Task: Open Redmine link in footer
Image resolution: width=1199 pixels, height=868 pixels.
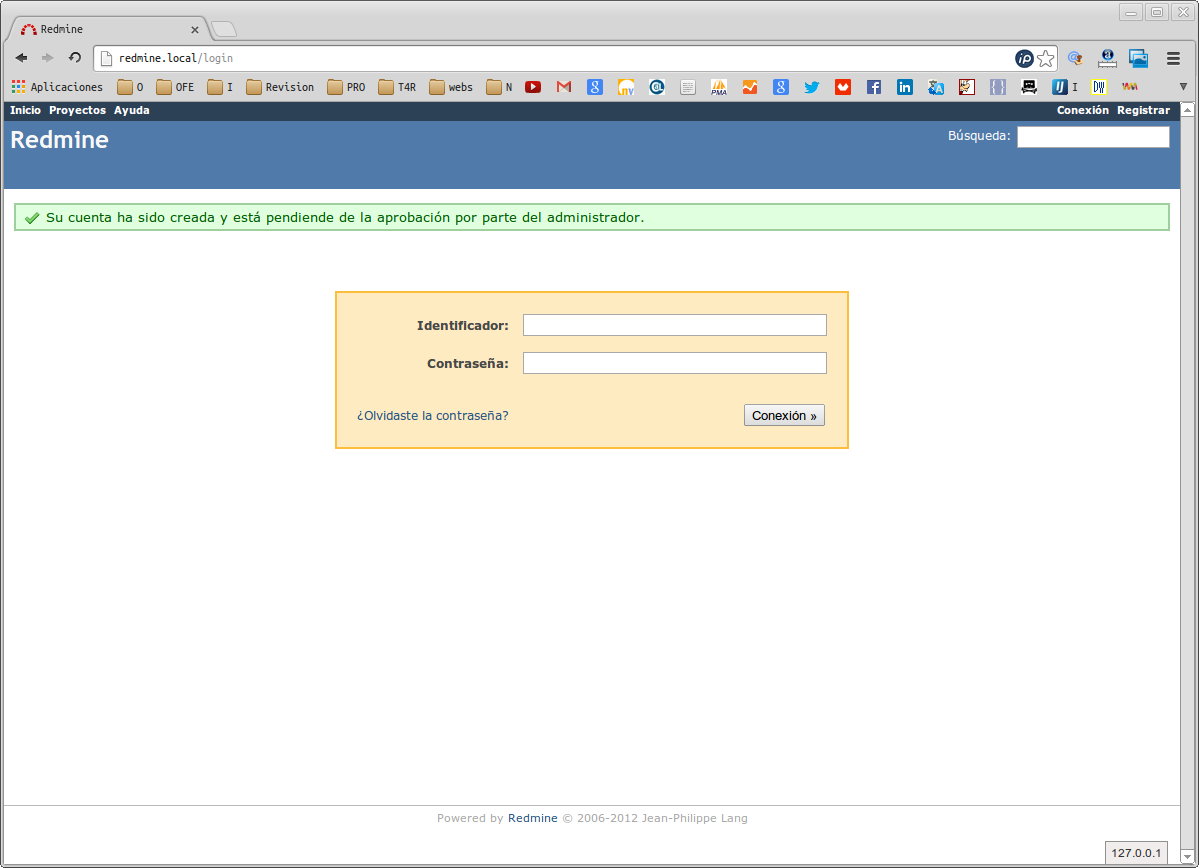Action: click(532, 818)
